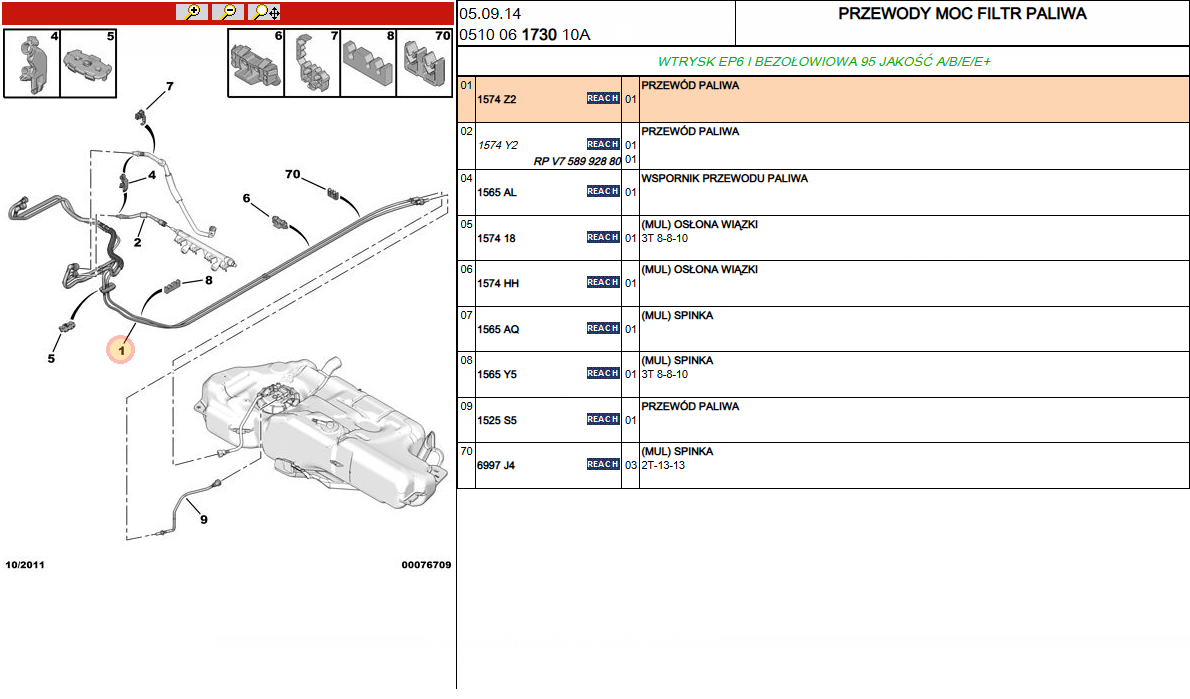Screen dimensions: 1190x699
Task: Click catalog code 0510 06 1730 10A
Action: [524, 35]
